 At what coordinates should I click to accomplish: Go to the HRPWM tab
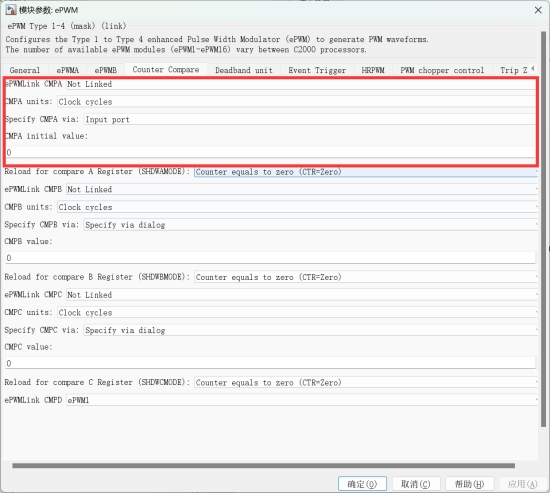click(x=373, y=70)
